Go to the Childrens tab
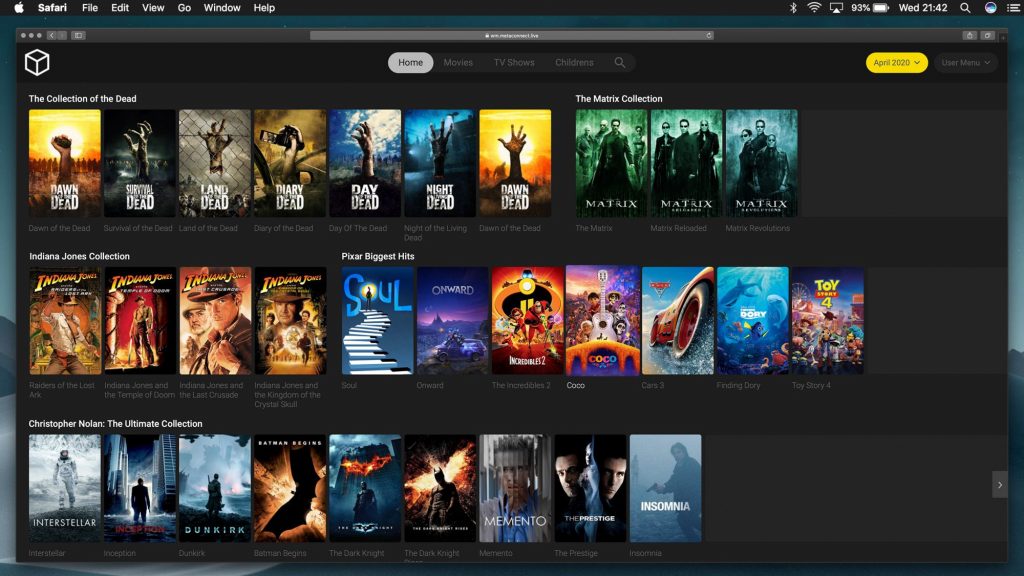This screenshot has height=576, width=1024. pyautogui.click(x=574, y=63)
